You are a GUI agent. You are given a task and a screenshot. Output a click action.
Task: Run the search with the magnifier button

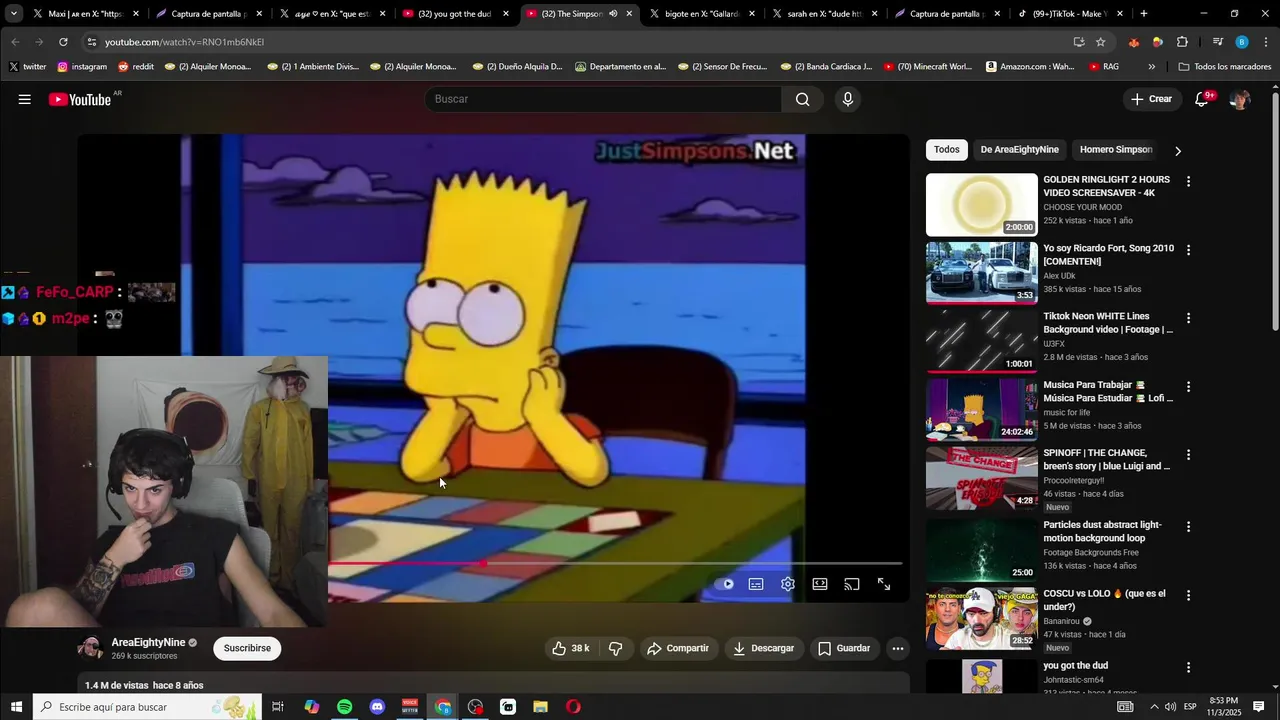[x=802, y=99]
